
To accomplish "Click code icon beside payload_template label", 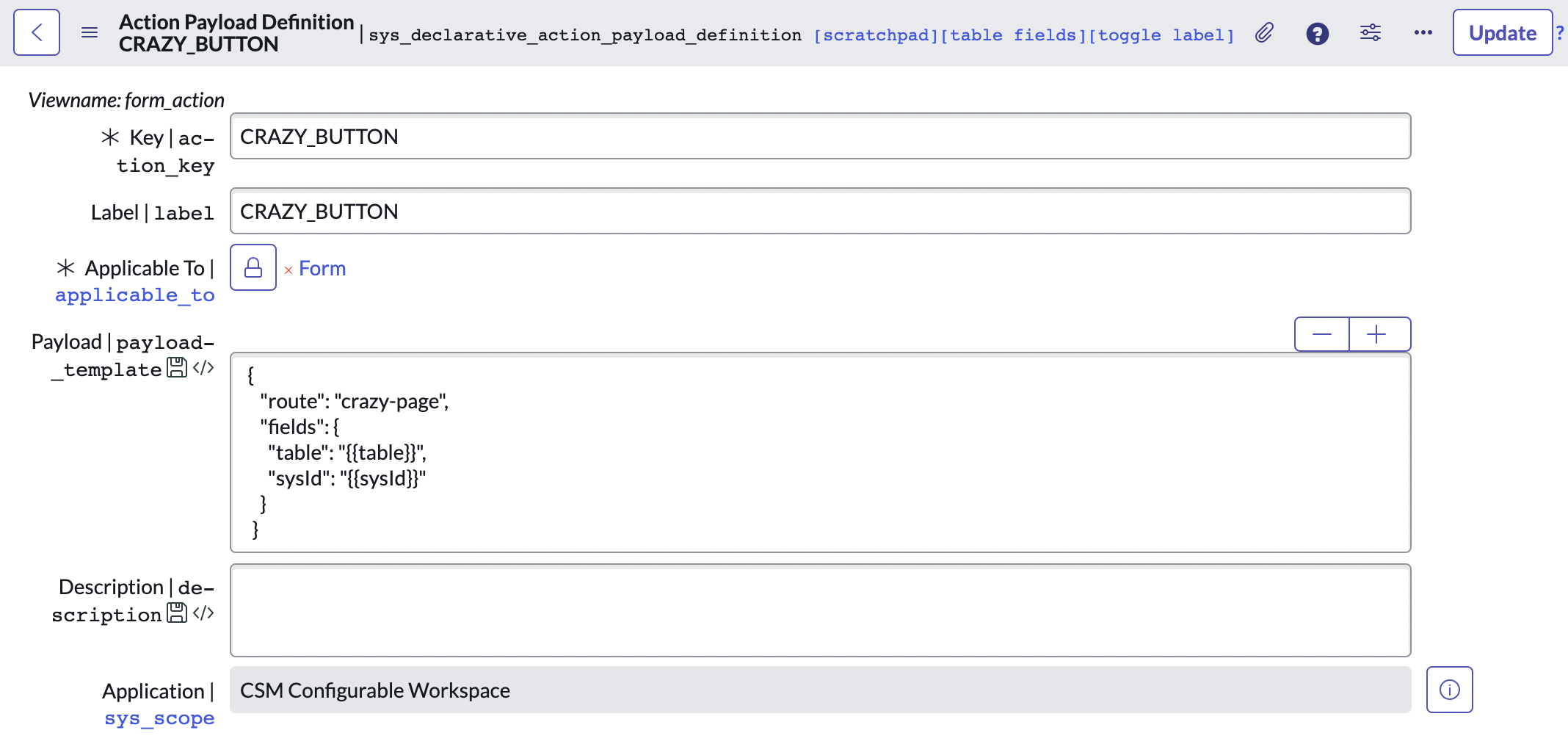I will pyautogui.click(x=203, y=367).
